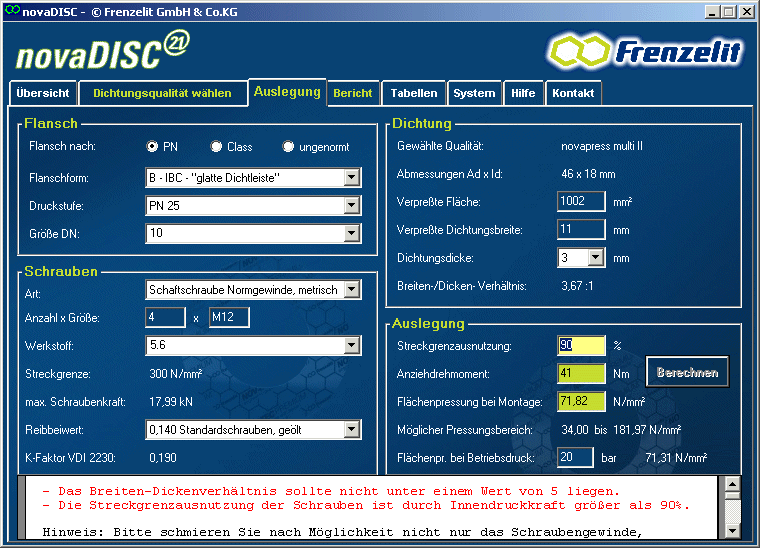Go to the Bericht tab

pyautogui.click(x=353, y=93)
